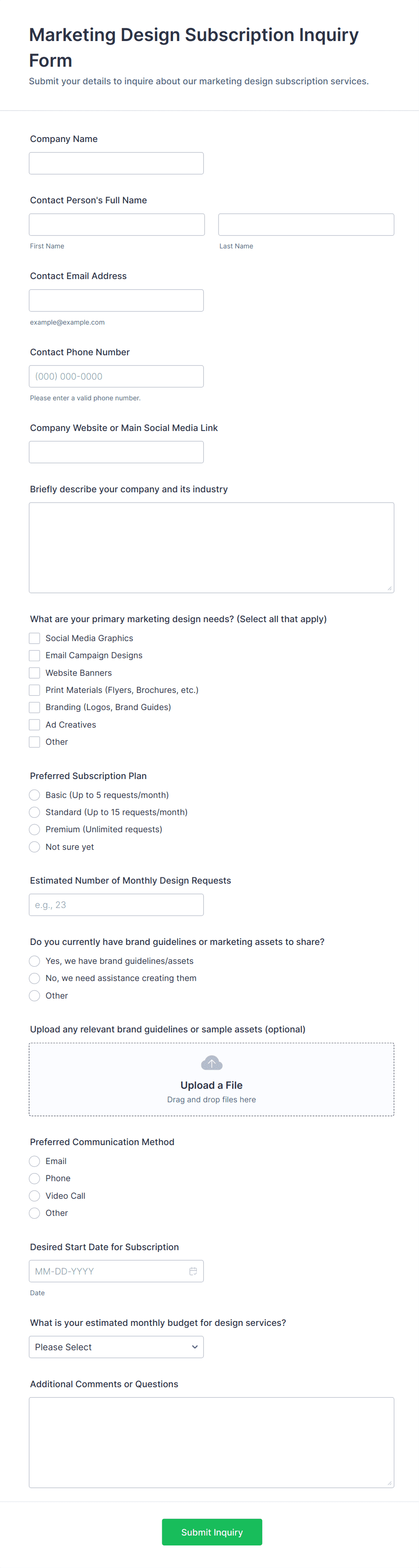Click the Company Name text field
The height and width of the screenshot is (1568, 419).
tap(116, 163)
